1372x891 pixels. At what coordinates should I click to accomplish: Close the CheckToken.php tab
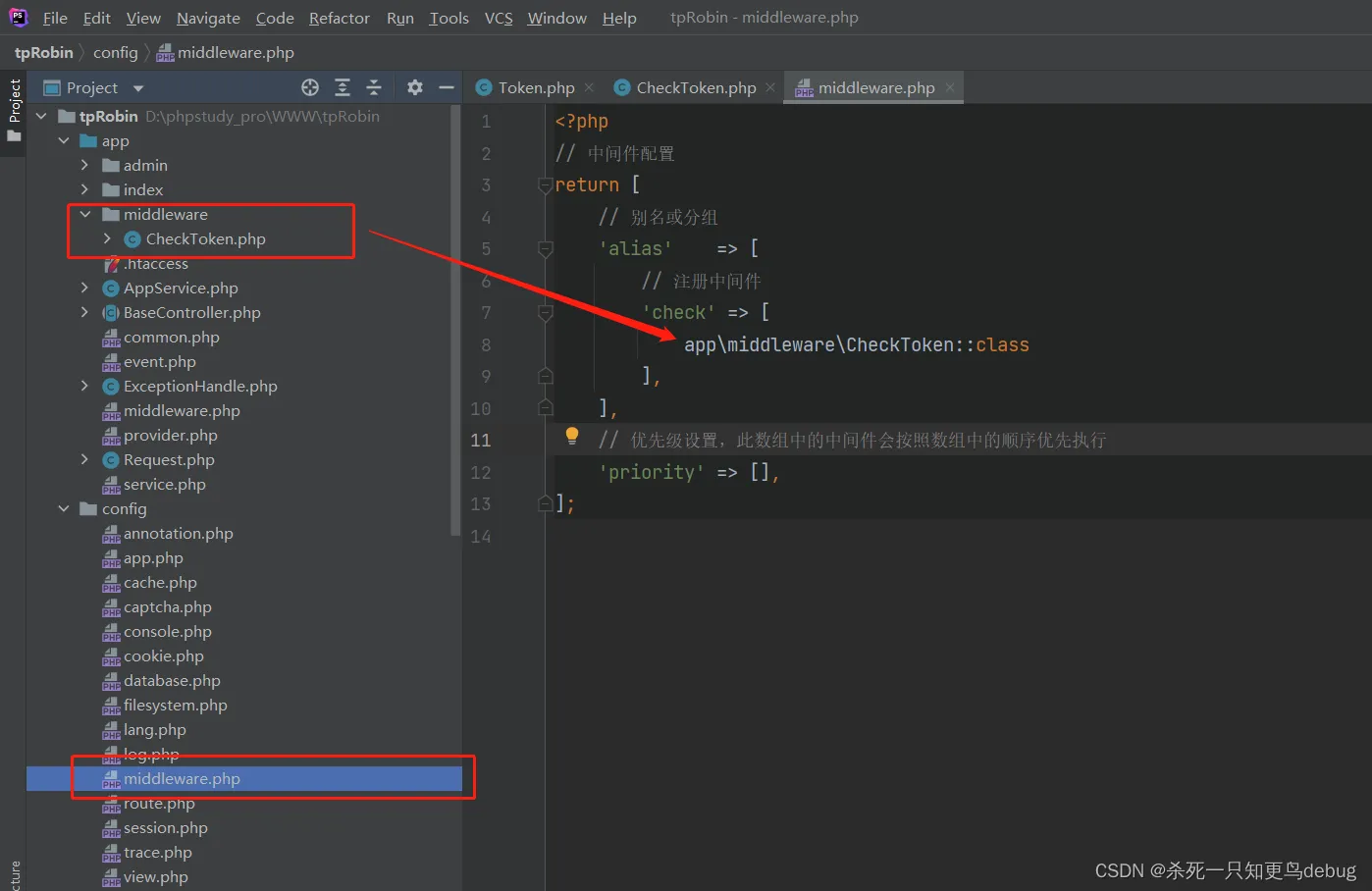click(770, 87)
